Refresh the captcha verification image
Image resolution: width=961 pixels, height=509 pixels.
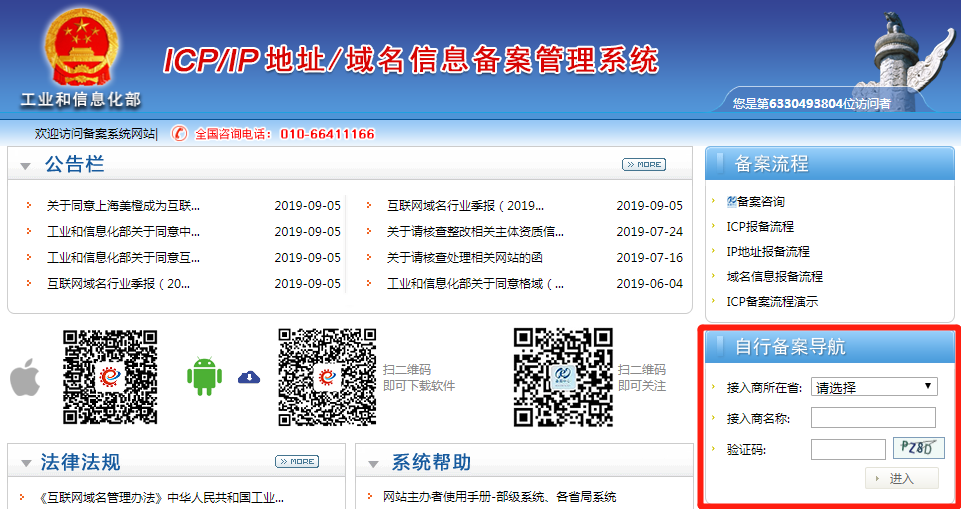pos(918,449)
